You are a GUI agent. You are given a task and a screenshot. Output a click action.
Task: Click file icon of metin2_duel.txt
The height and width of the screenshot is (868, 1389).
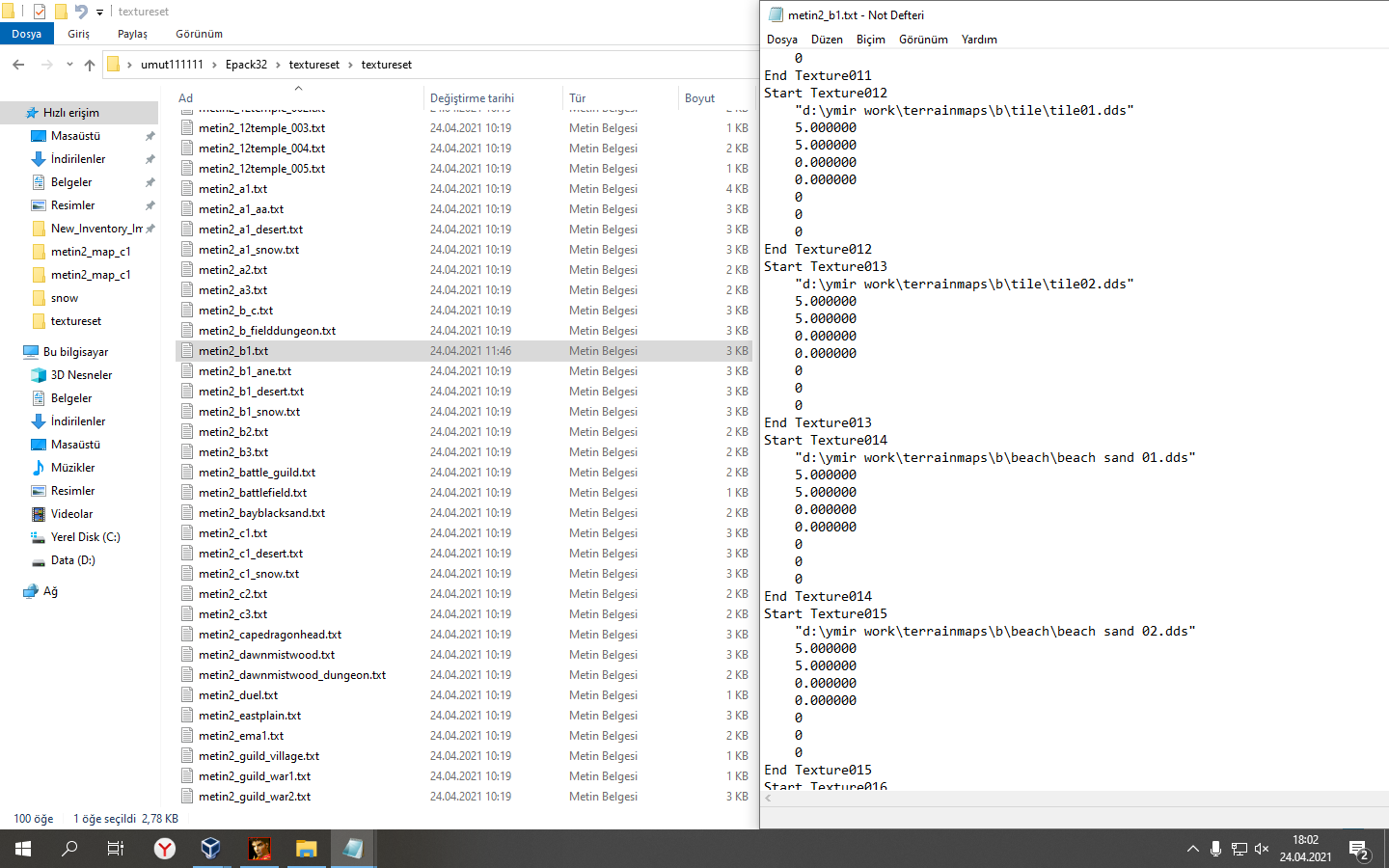[187, 695]
